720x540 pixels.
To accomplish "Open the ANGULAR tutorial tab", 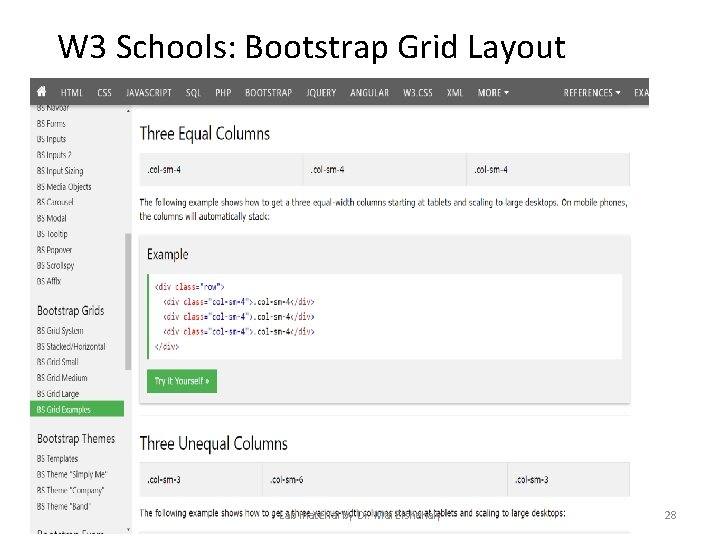I will click(x=370, y=93).
